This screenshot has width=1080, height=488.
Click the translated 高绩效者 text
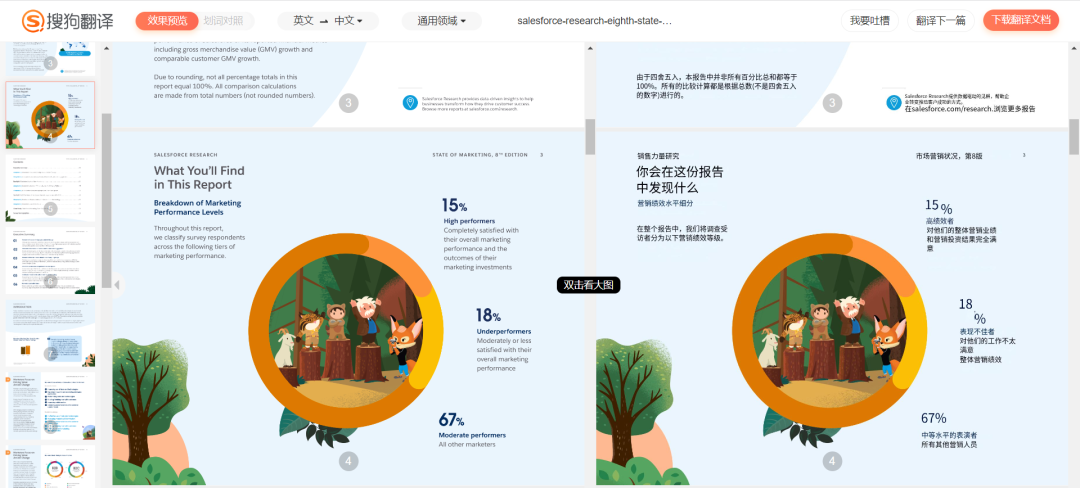tap(941, 221)
